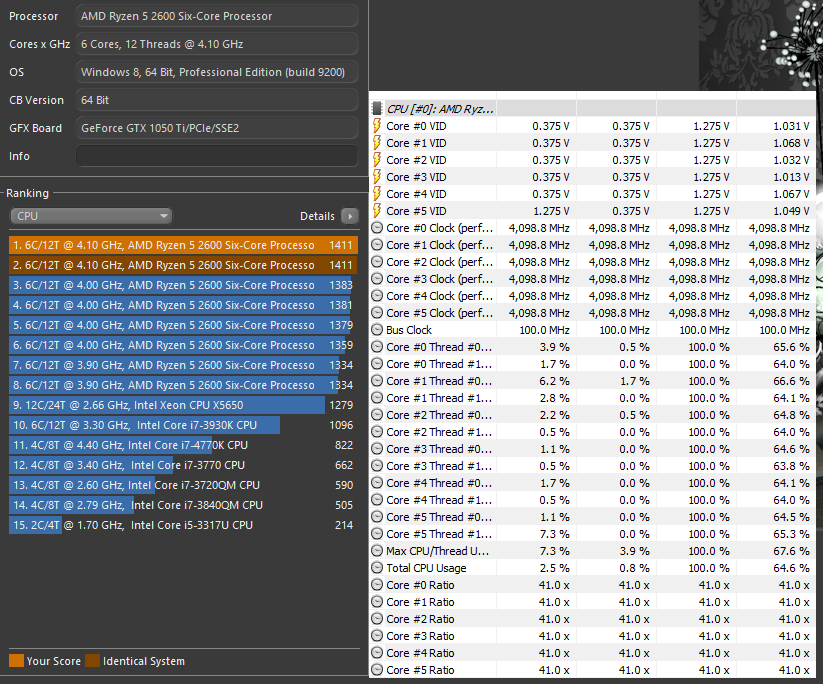The image size is (823, 685).
Task: Click the Max CPU/Thread Usage icon
Action: [x=377, y=551]
